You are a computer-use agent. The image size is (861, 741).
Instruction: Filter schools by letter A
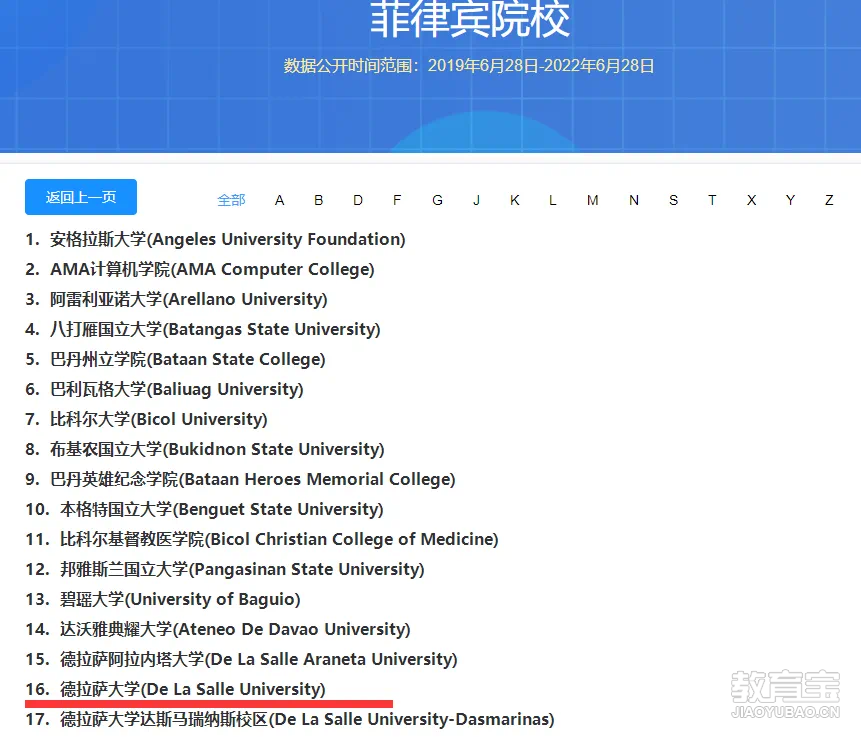point(279,200)
